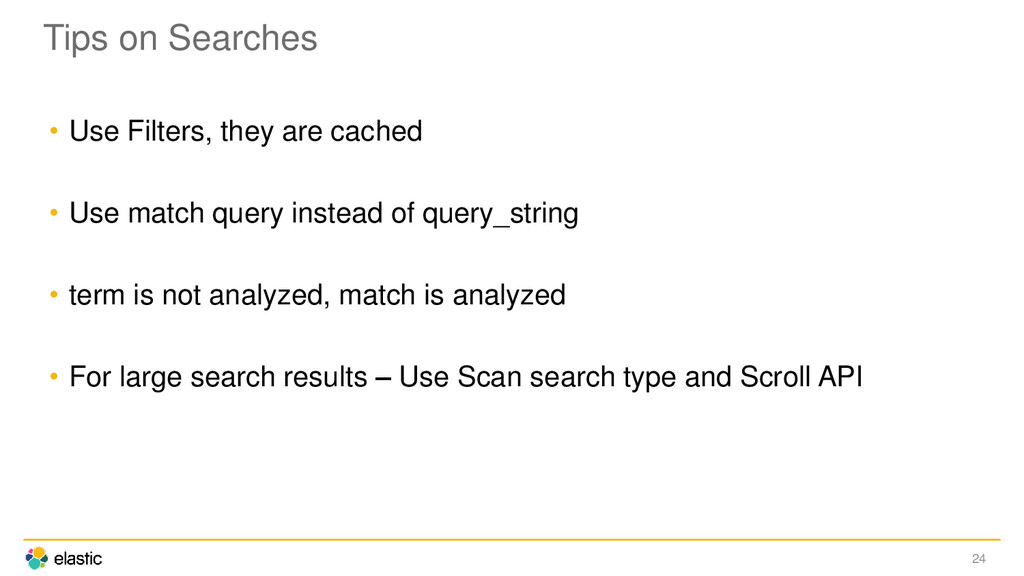Screen dimensions: 1024x576
Task: Click the 'Use Filters, they are cached' line
Action: [x=246, y=131]
